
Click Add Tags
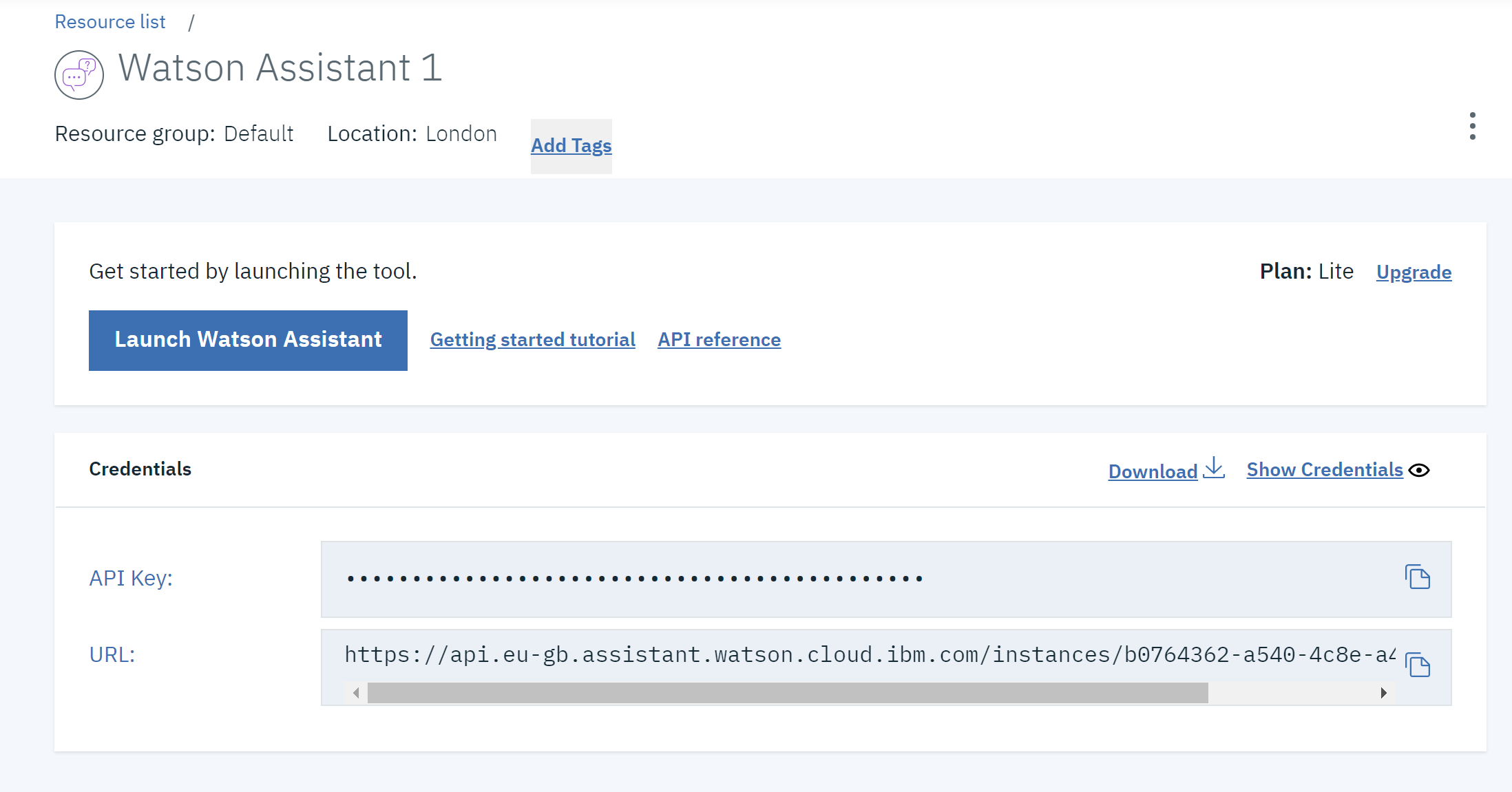click(x=571, y=146)
